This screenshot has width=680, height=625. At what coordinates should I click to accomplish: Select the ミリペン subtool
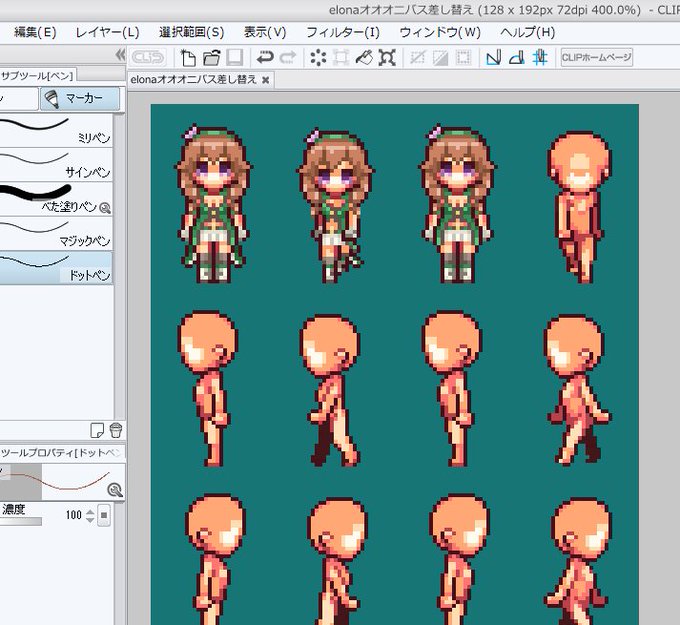56,131
